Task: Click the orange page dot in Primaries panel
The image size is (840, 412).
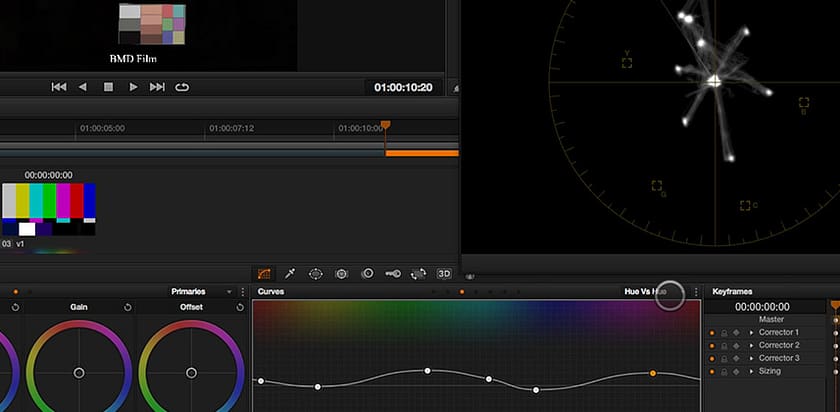Action: 16,292
